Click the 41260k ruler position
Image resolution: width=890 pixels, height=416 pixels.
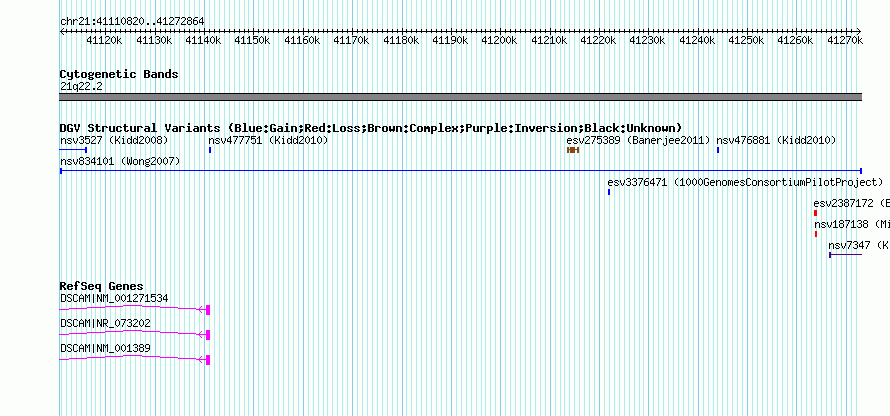click(796, 40)
